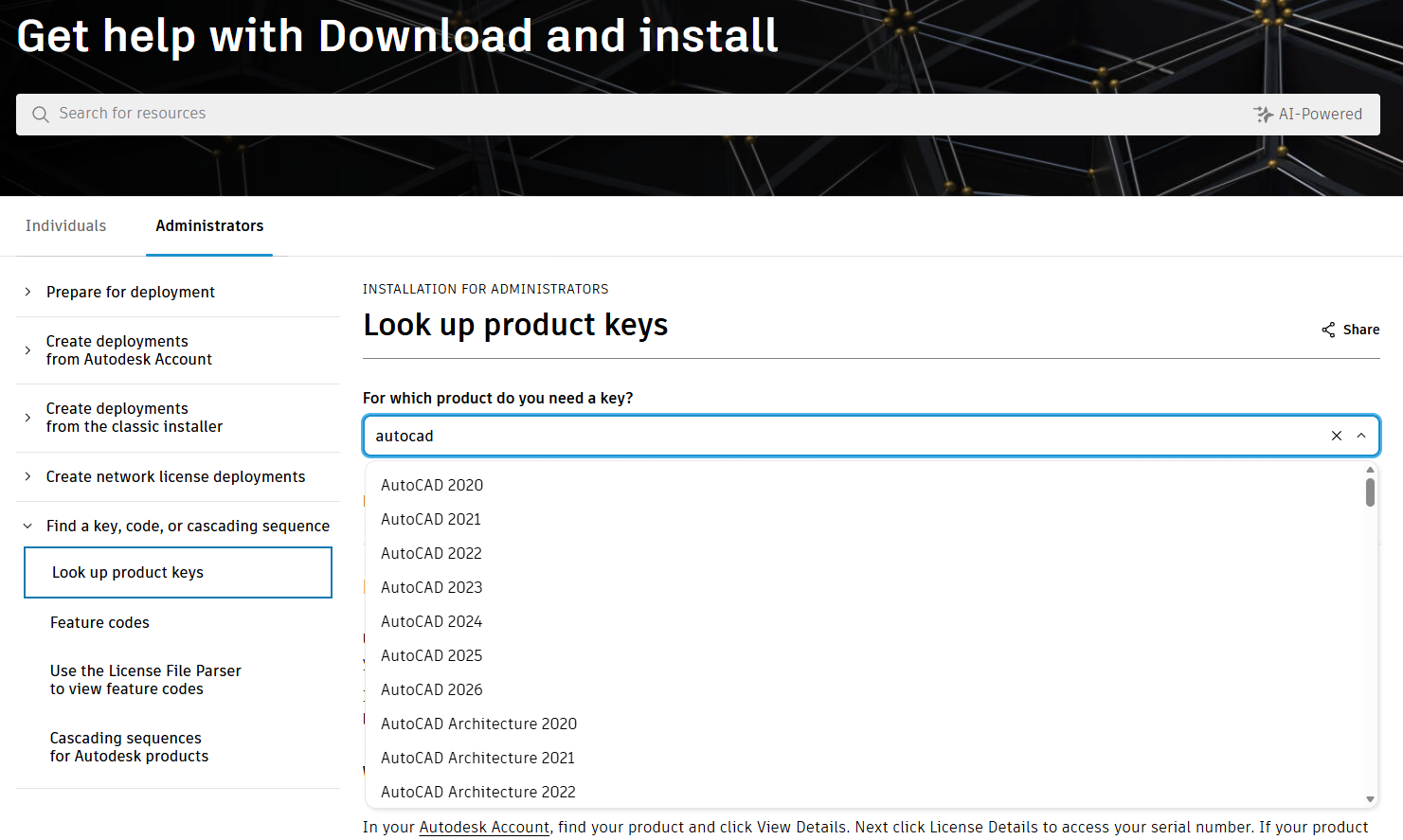
Task: Click the dropdown scrollbar down arrow
Action: click(x=1370, y=800)
